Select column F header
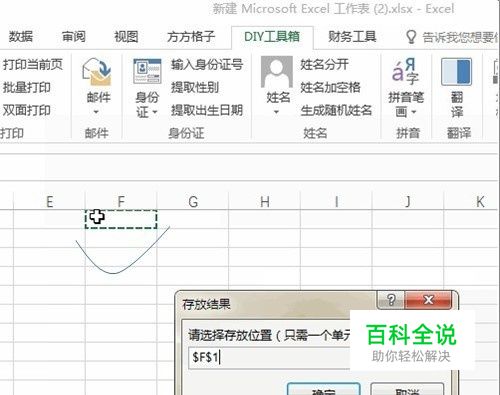 [x=121, y=201]
